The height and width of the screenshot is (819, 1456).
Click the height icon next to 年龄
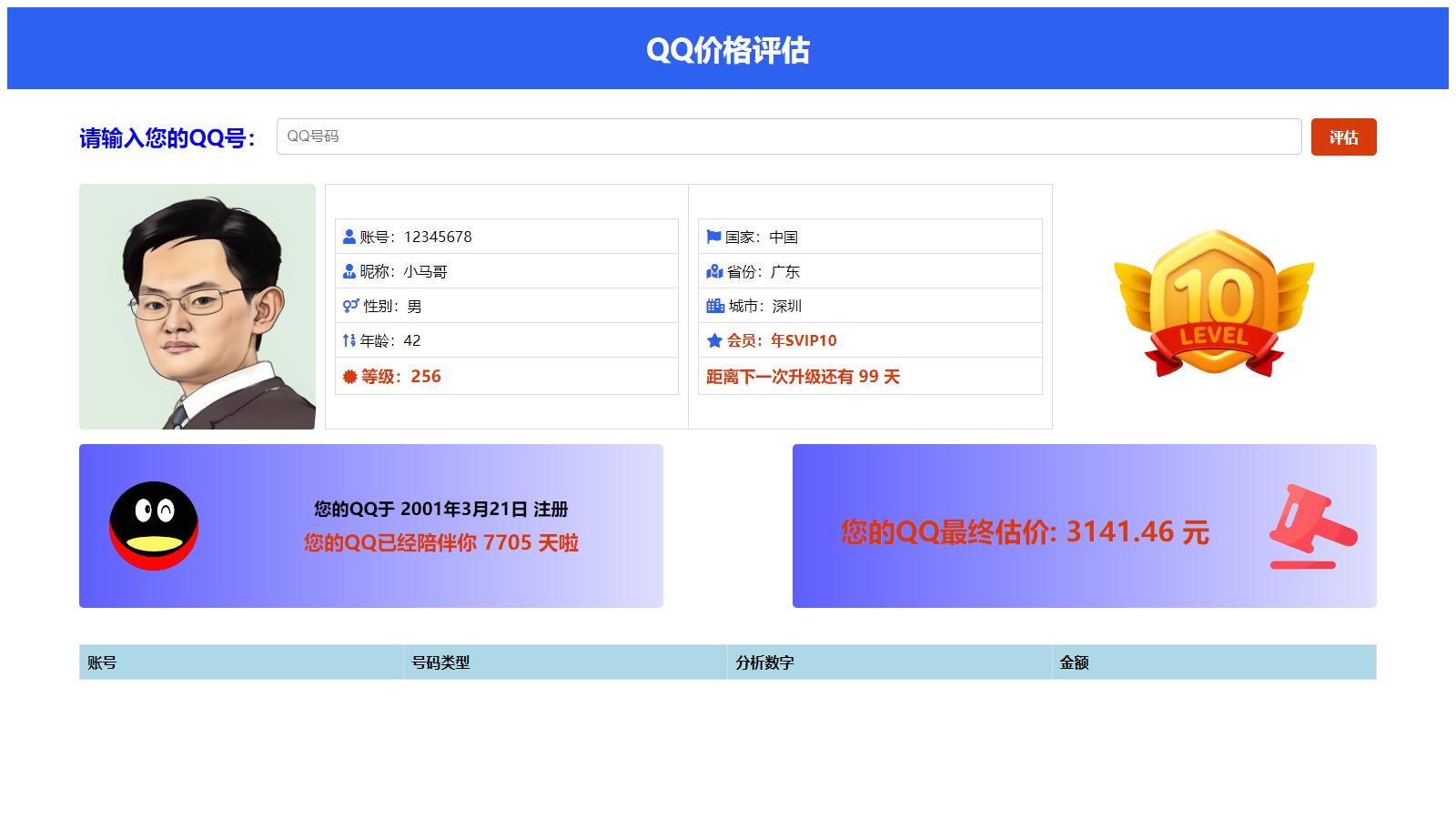[348, 340]
